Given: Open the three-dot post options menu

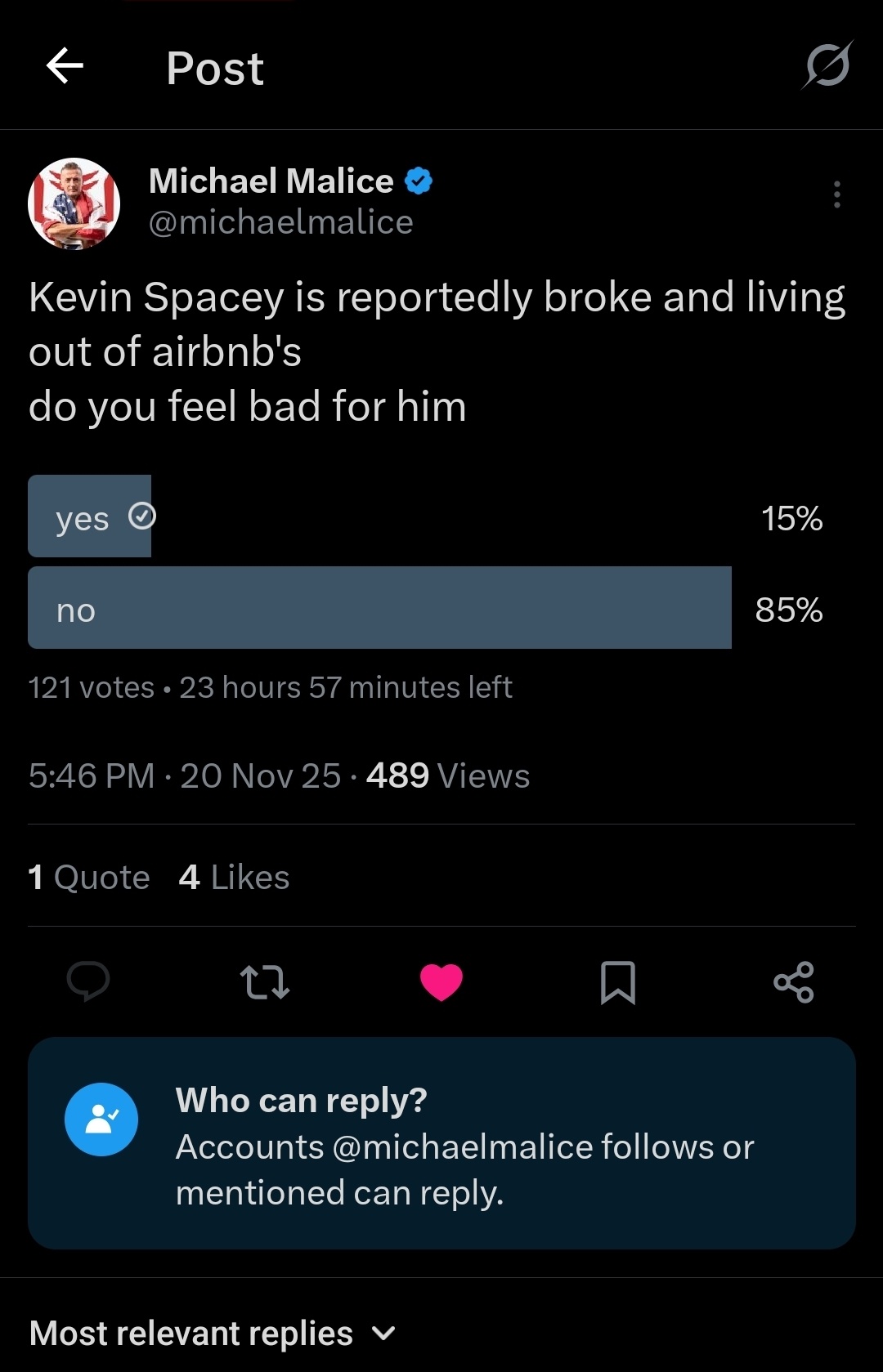Looking at the screenshot, I should [836, 194].
